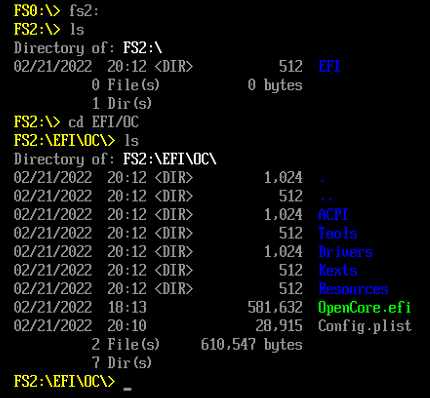Viewport: 430px width, 398px height.
Task: Click the Tools directory name
Action: click(338, 233)
